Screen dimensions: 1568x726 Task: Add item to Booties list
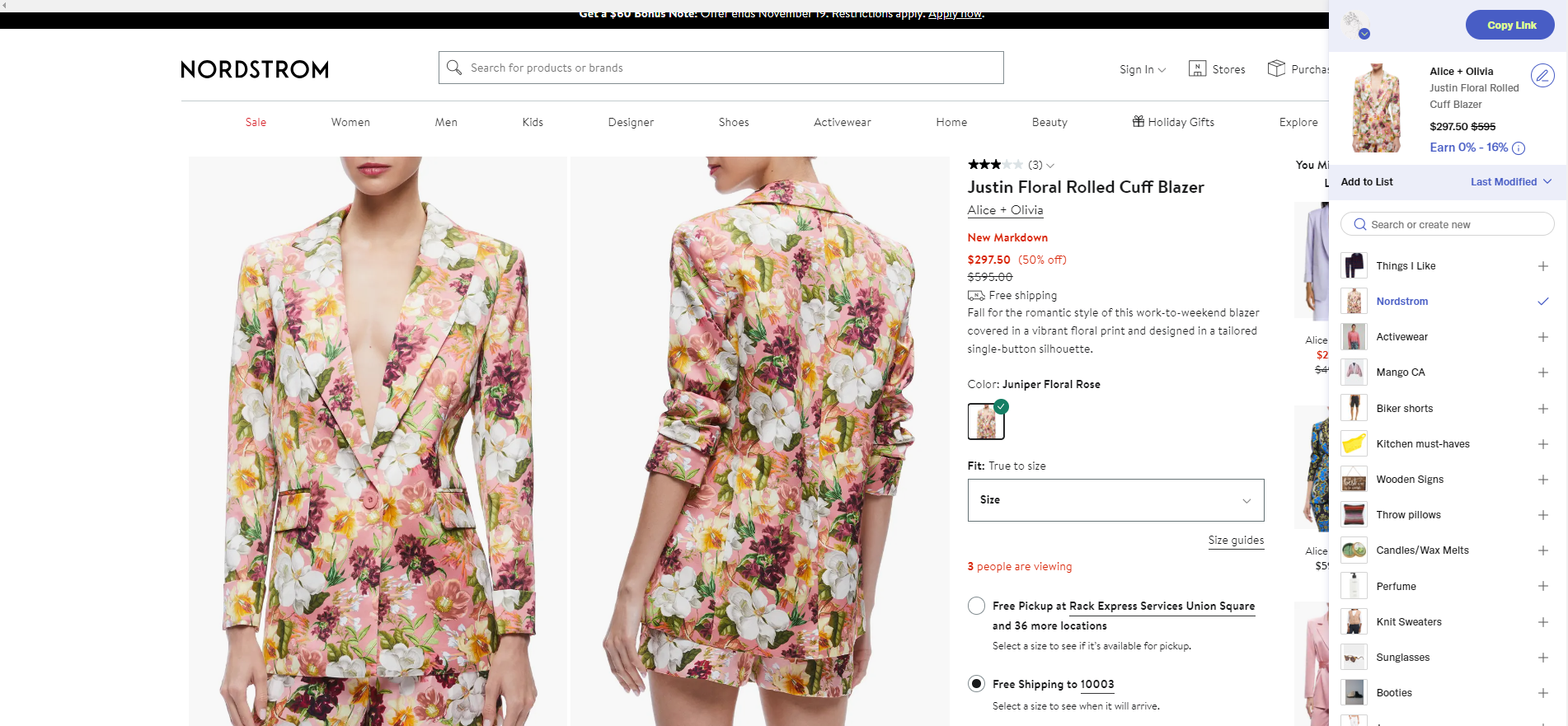[1542, 693]
